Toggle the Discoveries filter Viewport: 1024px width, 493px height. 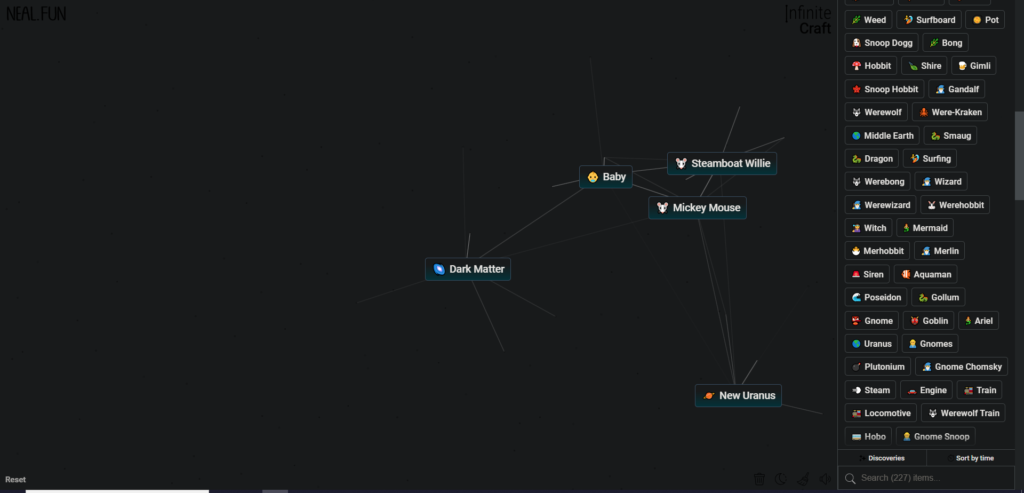(881, 458)
